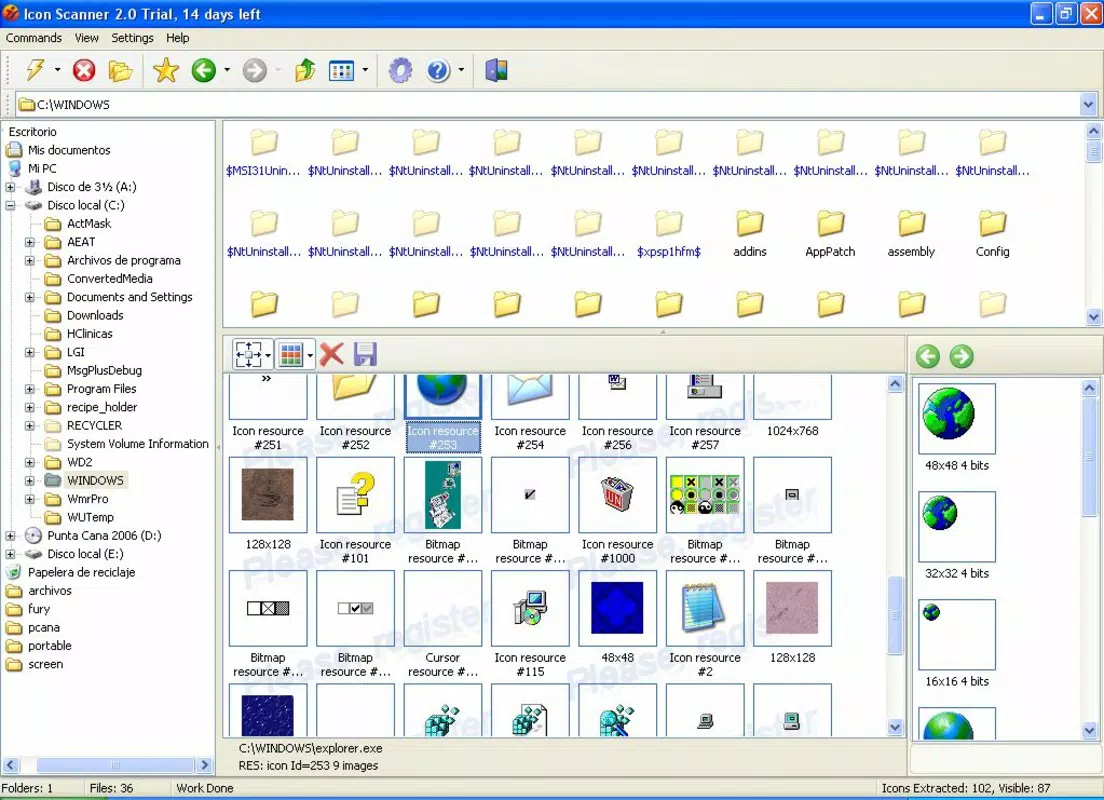Click the blue help question icon
The height and width of the screenshot is (800, 1104).
[438, 70]
